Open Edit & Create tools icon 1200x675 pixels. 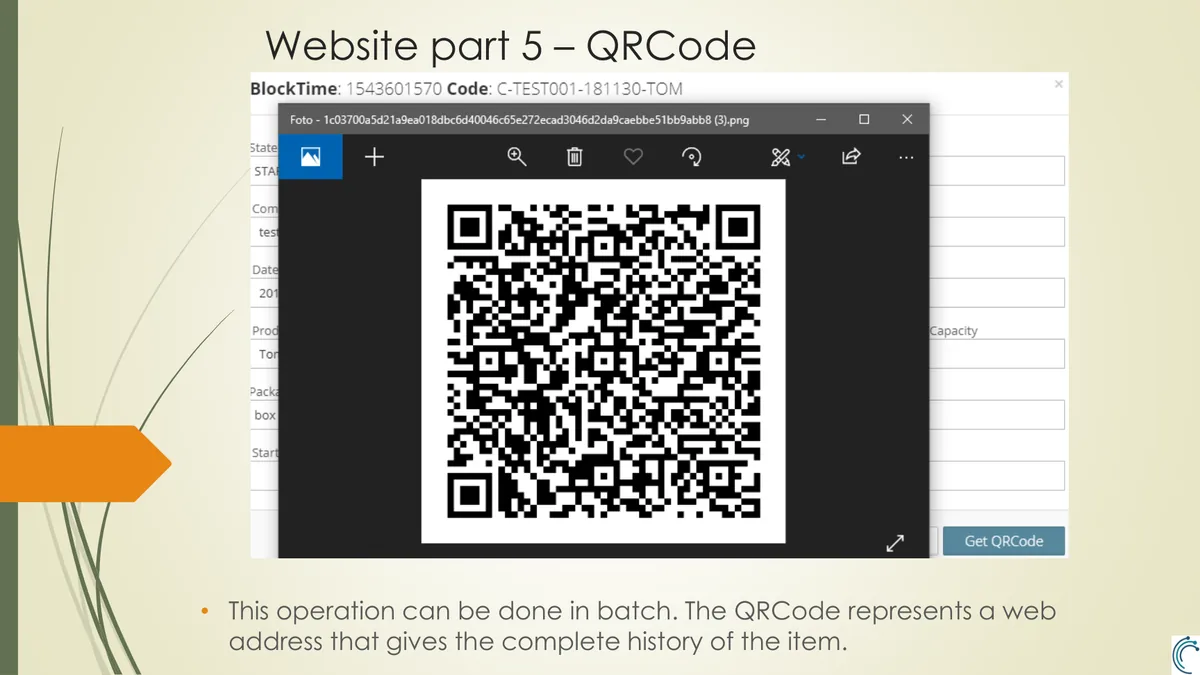click(x=781, y=157)
